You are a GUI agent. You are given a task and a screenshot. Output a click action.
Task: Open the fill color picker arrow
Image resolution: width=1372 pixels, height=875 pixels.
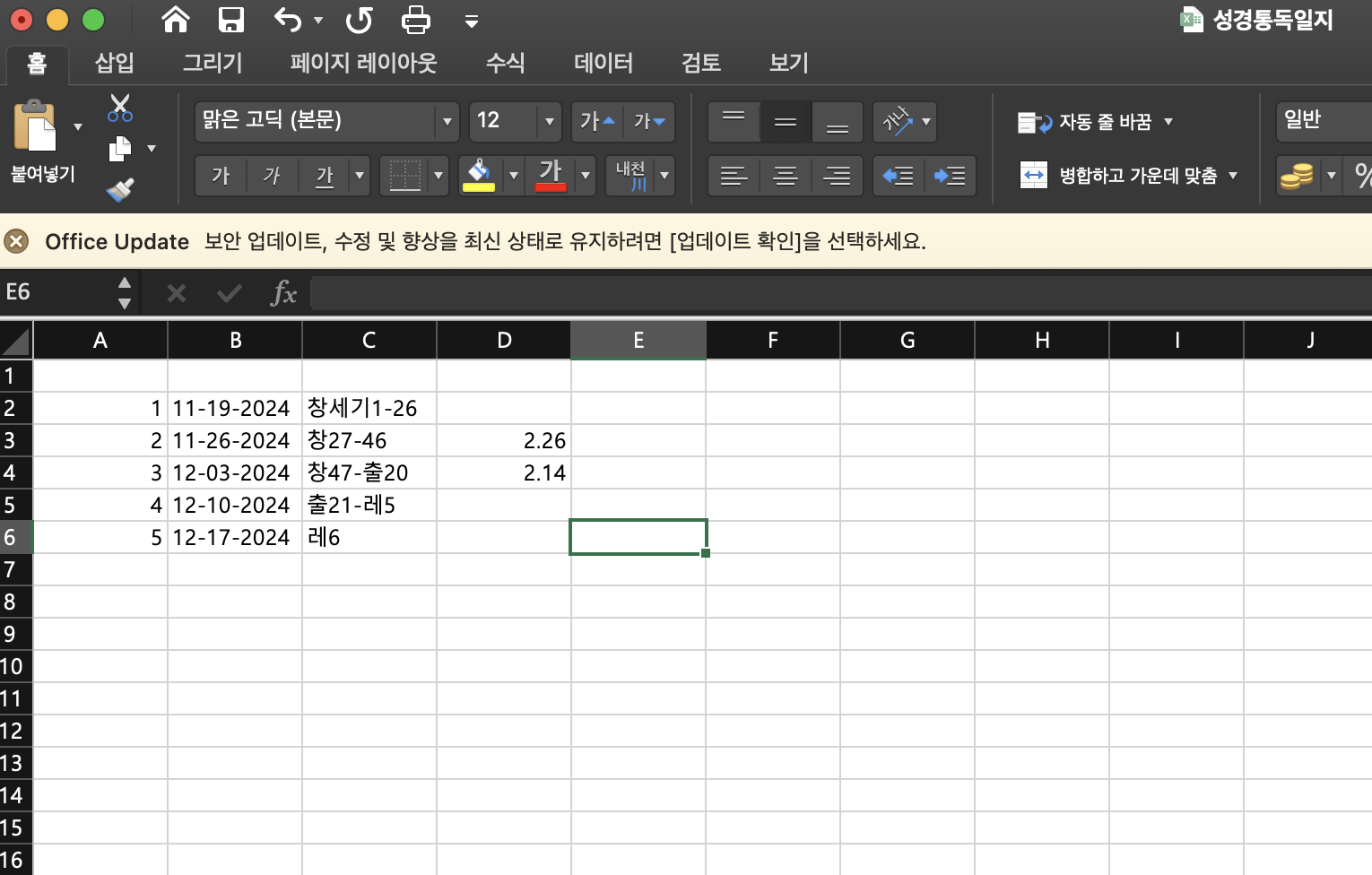(513, 175)
